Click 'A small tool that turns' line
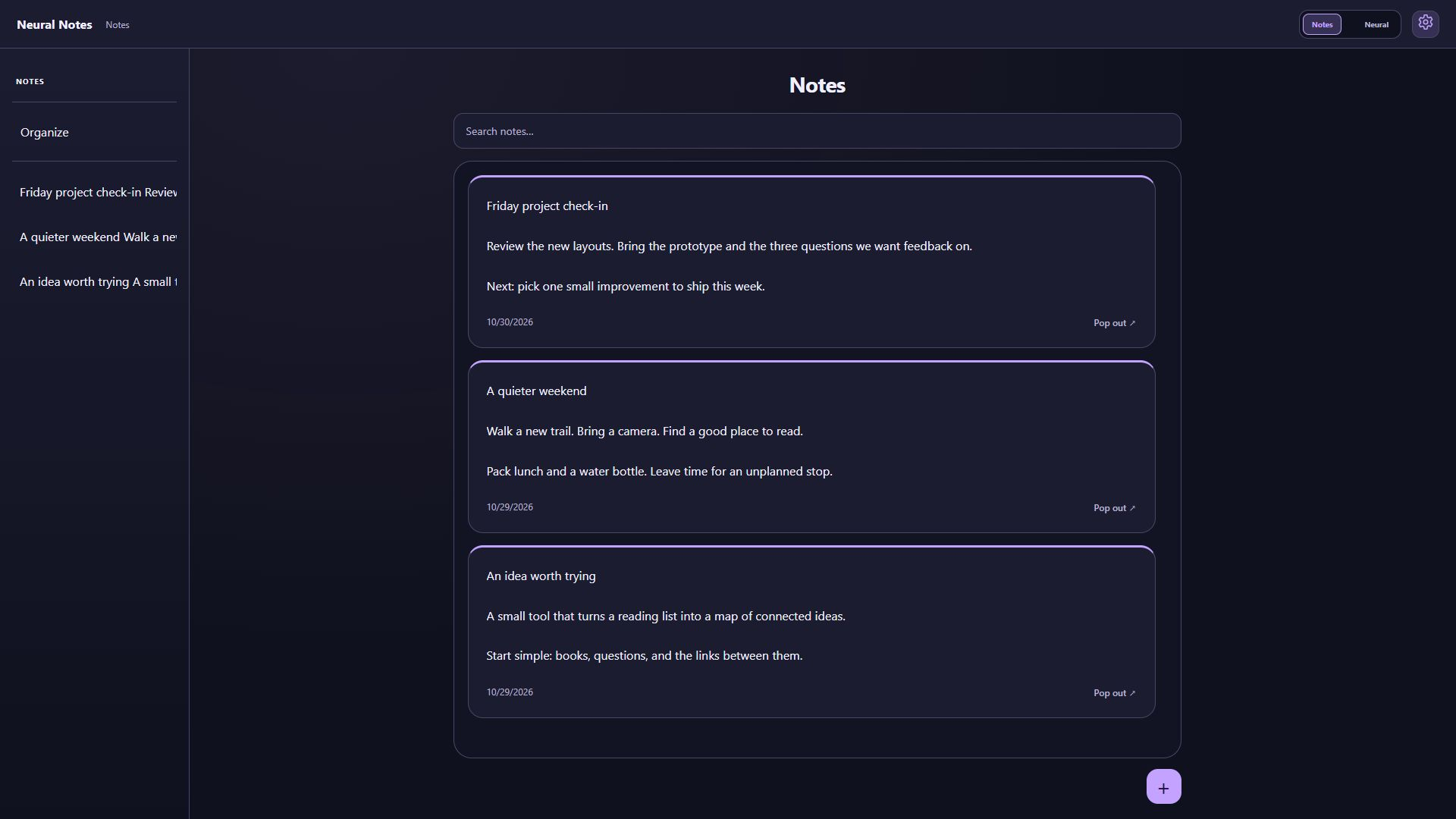The height and width of the screenshot is (819, 1456). [x=666, y=617]
